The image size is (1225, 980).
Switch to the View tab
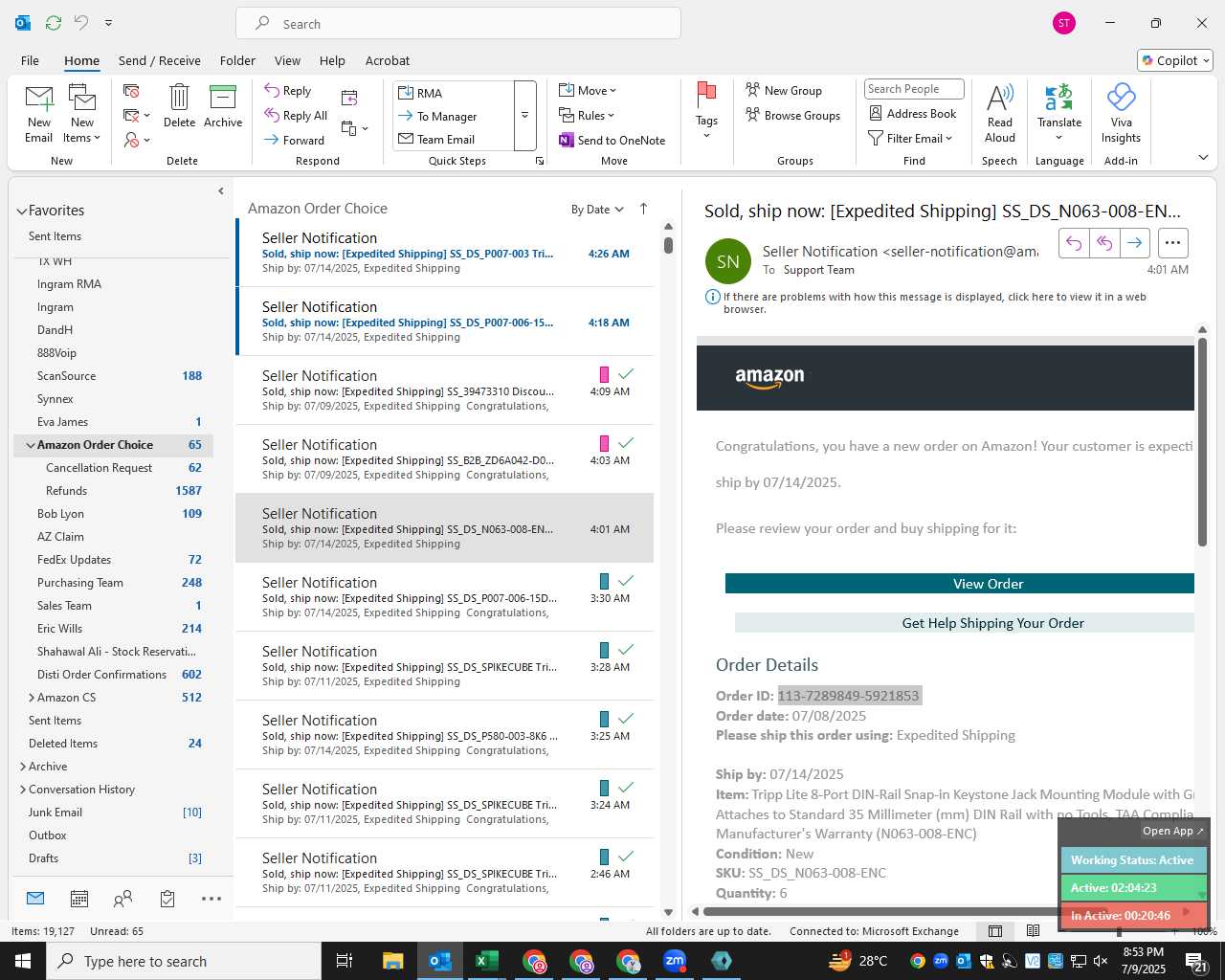click(x=287, y=60)
